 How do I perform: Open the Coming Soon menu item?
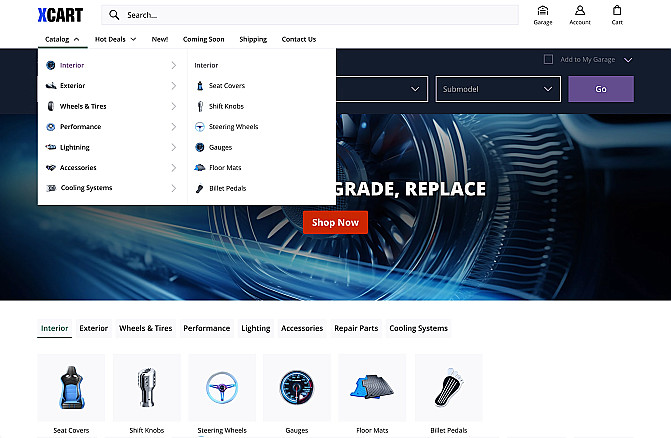204,39
